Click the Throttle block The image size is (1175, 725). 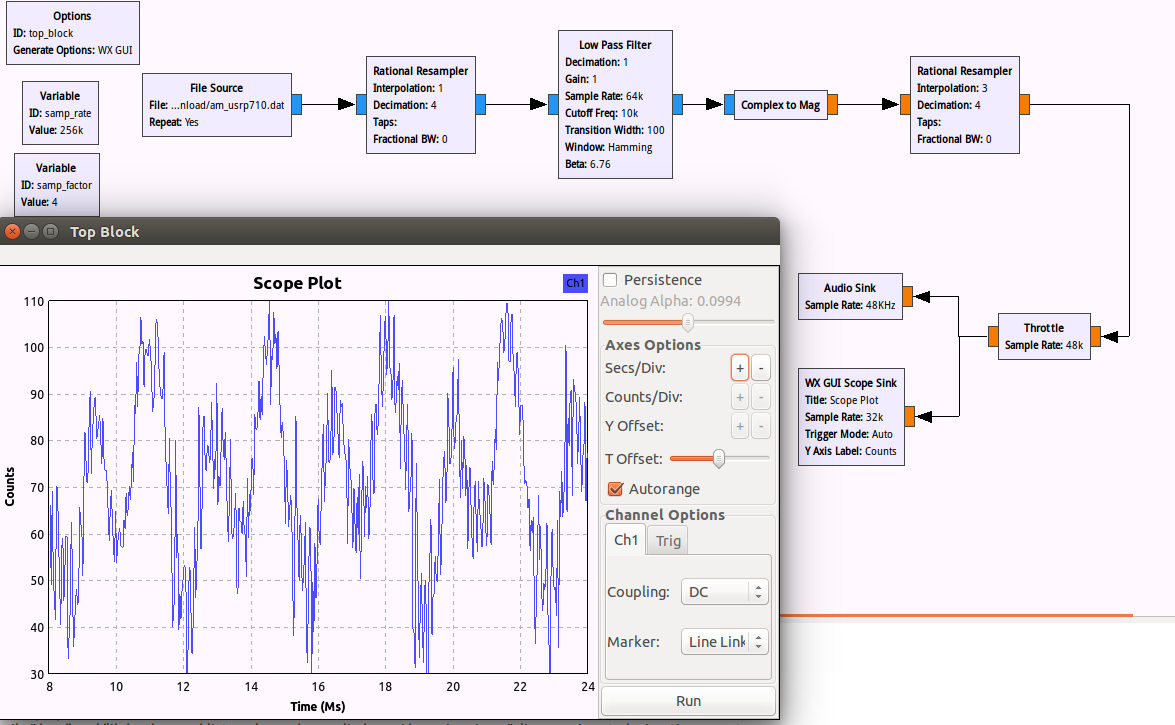coord(1043,336)
